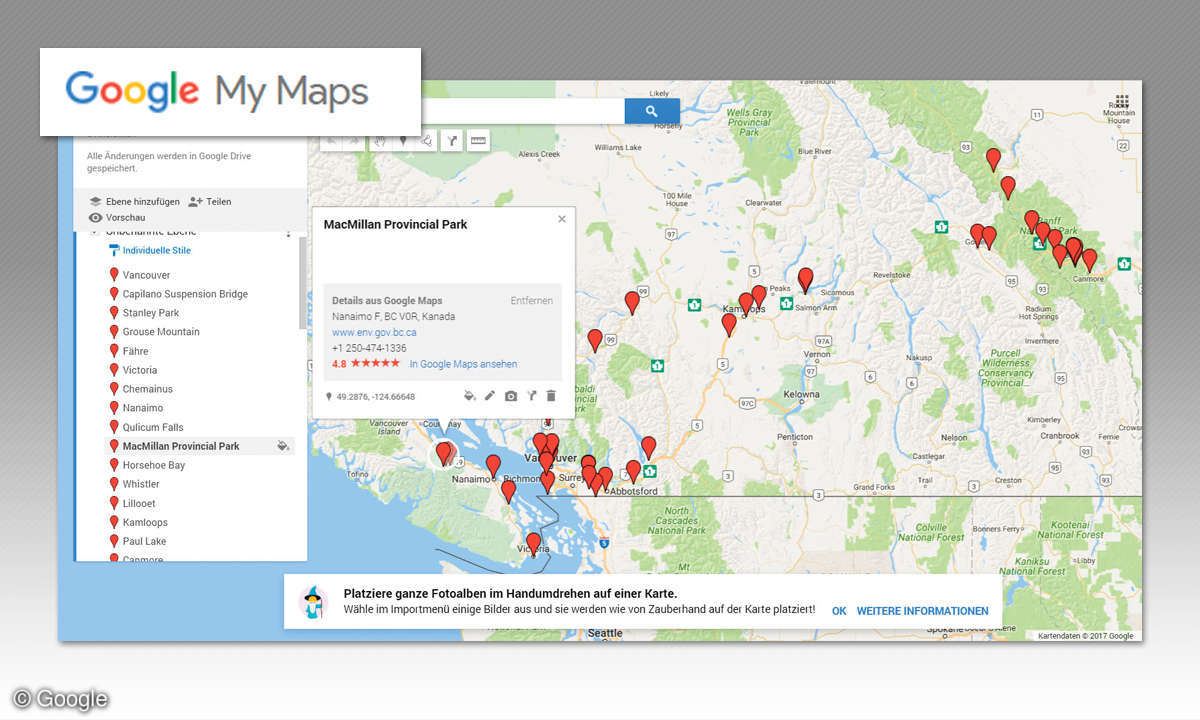Viewport: 1200px width, 720px height.
Task: Click Teilen to share the map
Action: coord(210,201)
